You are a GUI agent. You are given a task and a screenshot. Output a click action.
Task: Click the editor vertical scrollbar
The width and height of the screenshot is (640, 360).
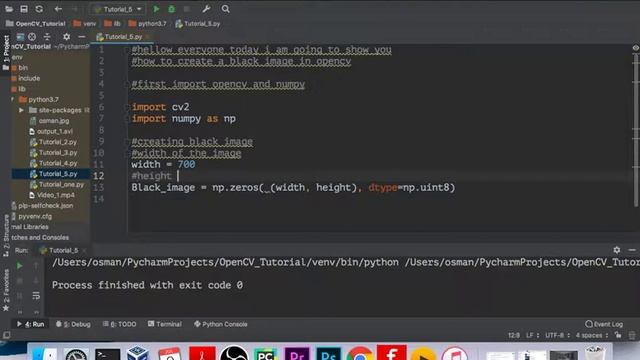click(636, 131)
